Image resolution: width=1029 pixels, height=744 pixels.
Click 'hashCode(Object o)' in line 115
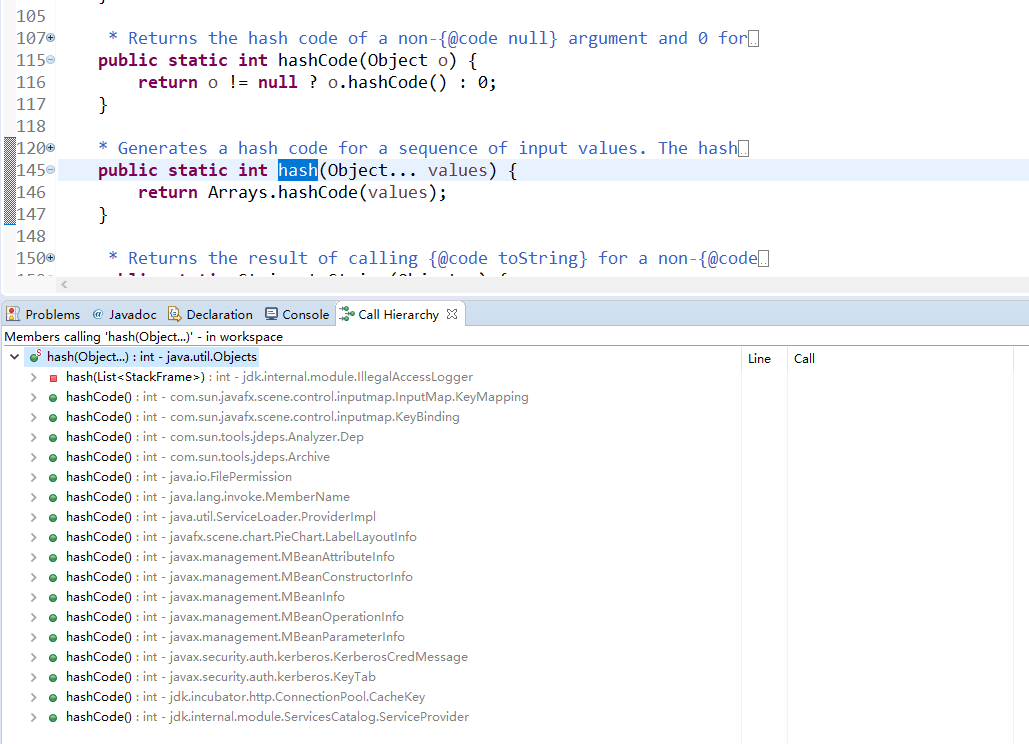368,60
